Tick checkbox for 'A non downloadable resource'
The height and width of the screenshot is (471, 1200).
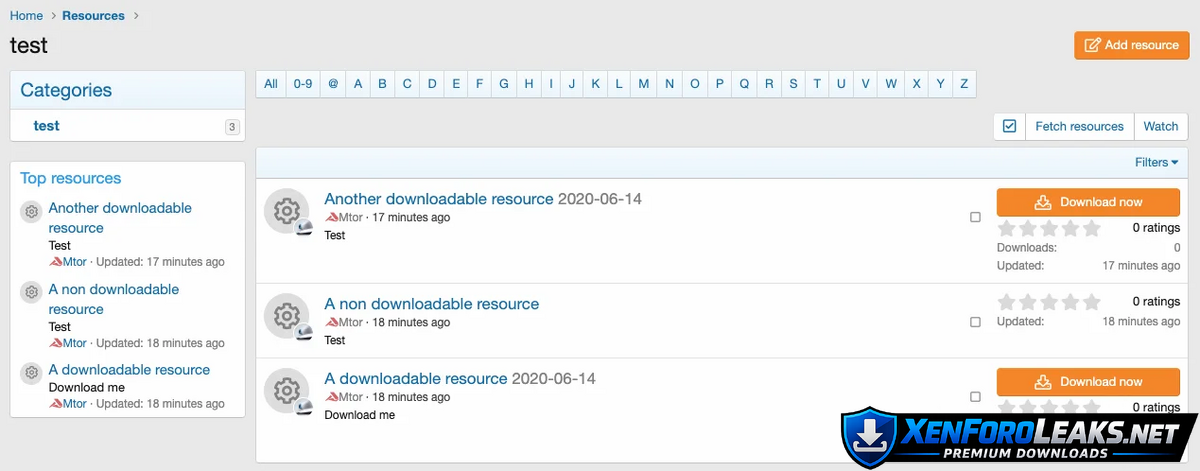coord(975,322)
